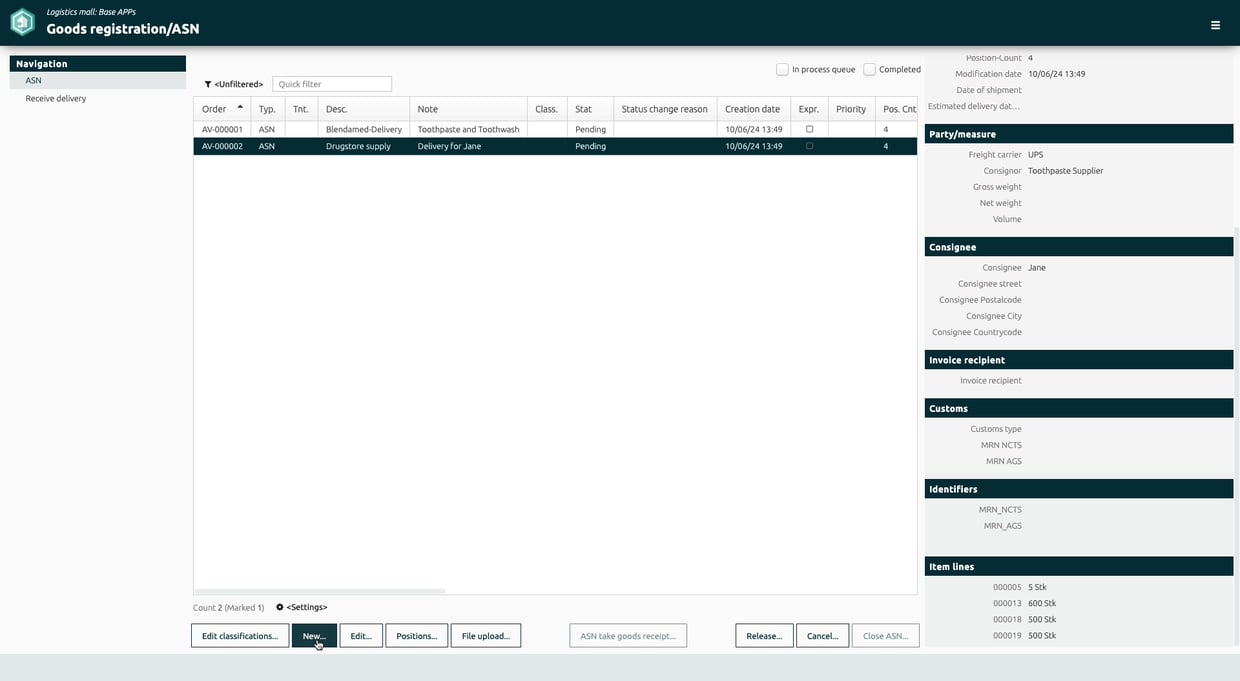The height and width of the screenshot is (681, 1240).
Task: Click the Customs section header
Action: 1079,408
